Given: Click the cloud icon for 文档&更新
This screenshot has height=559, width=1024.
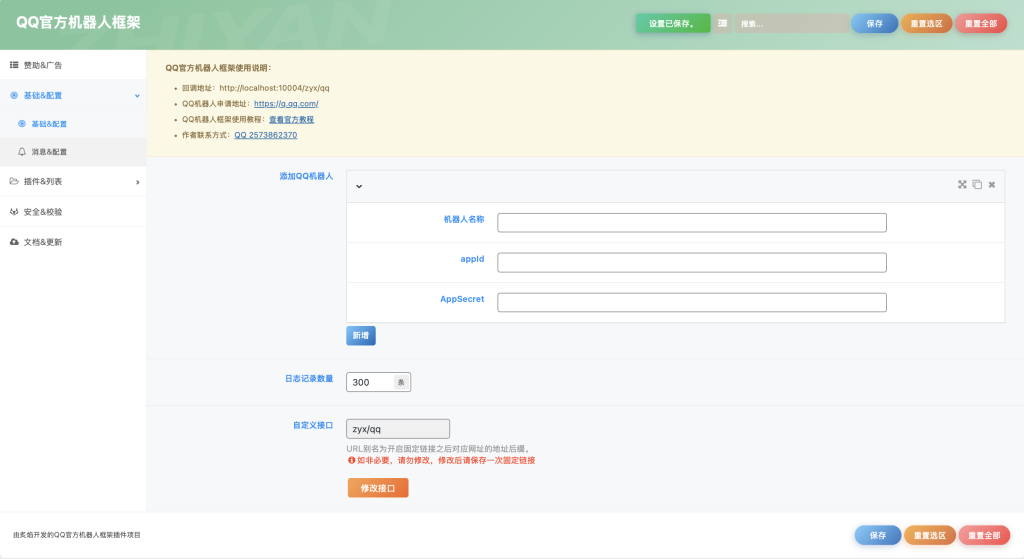Looking at the screenshot, I should [x=14, y=242].
